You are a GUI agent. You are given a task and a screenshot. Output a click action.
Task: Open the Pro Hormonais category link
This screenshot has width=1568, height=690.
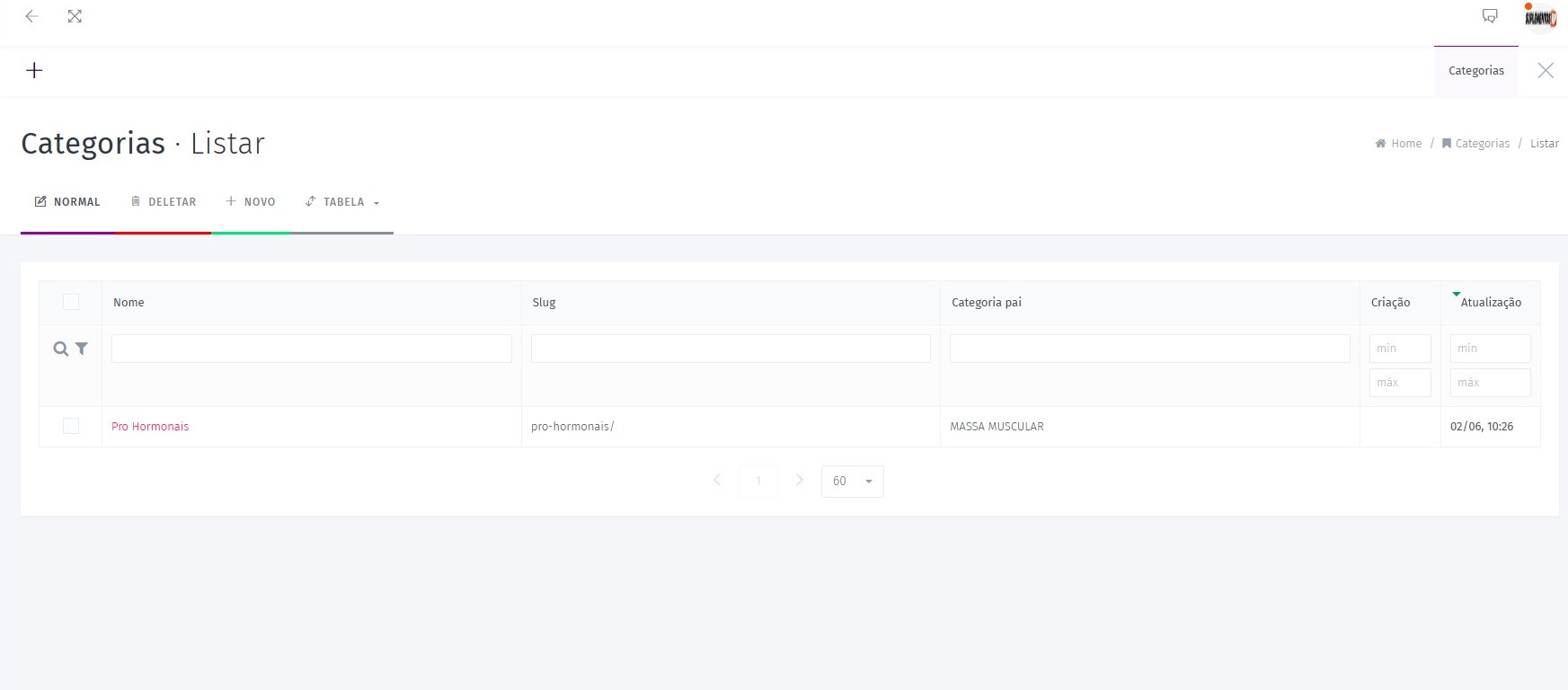tap(150, 427)
